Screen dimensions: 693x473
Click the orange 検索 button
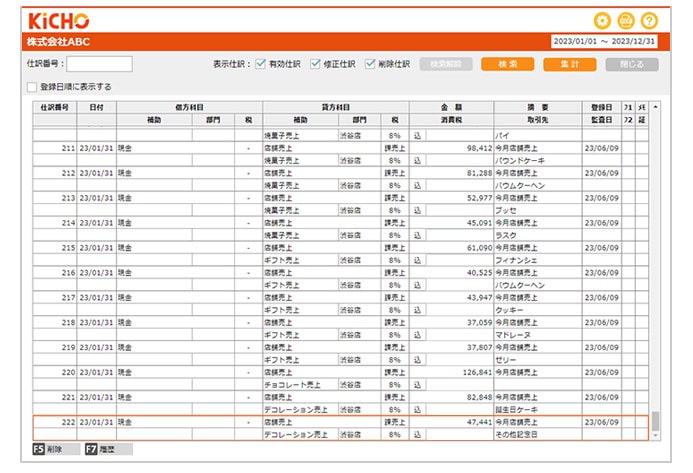507,64
